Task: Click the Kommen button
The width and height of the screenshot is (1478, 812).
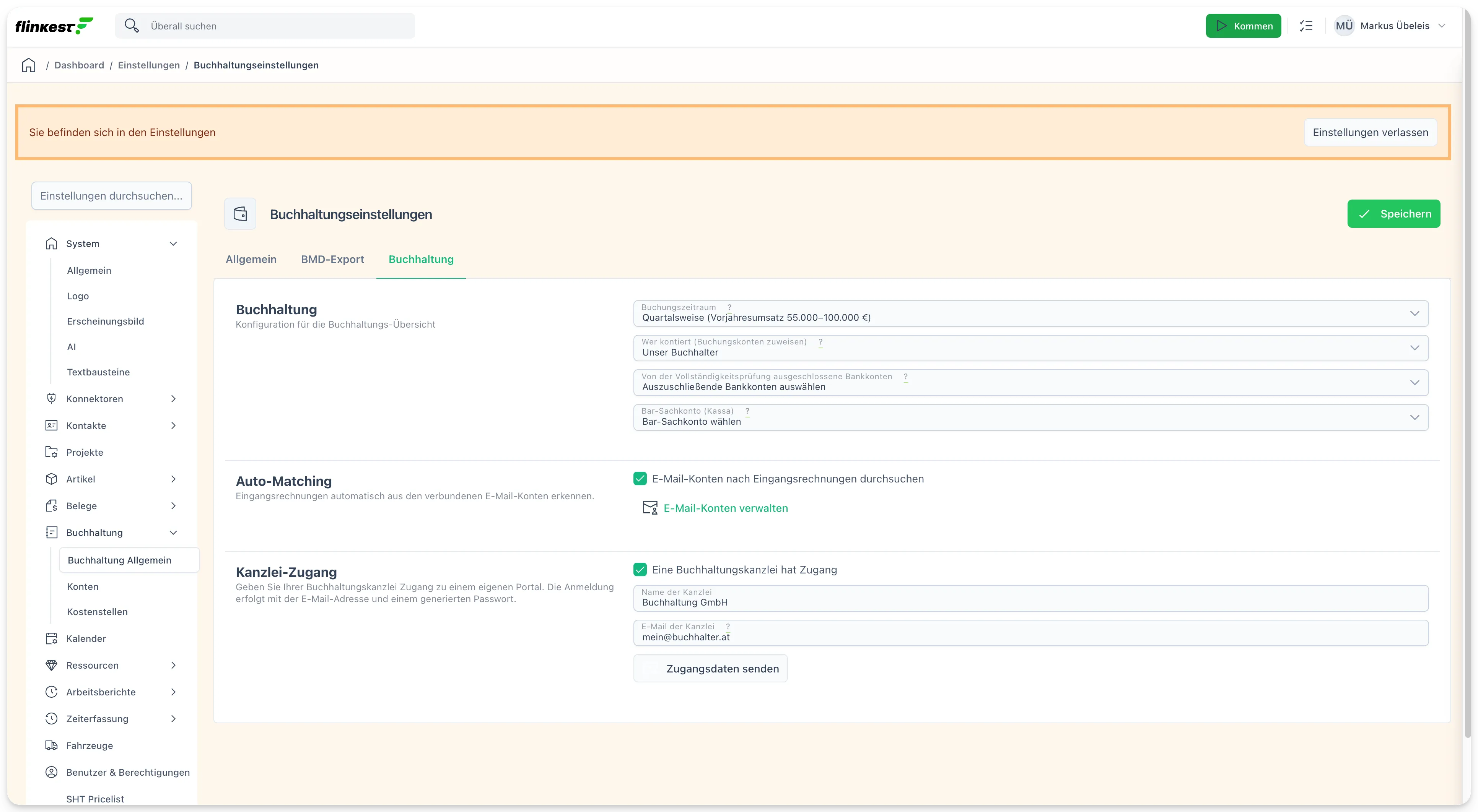Action: coord(1243,26)
